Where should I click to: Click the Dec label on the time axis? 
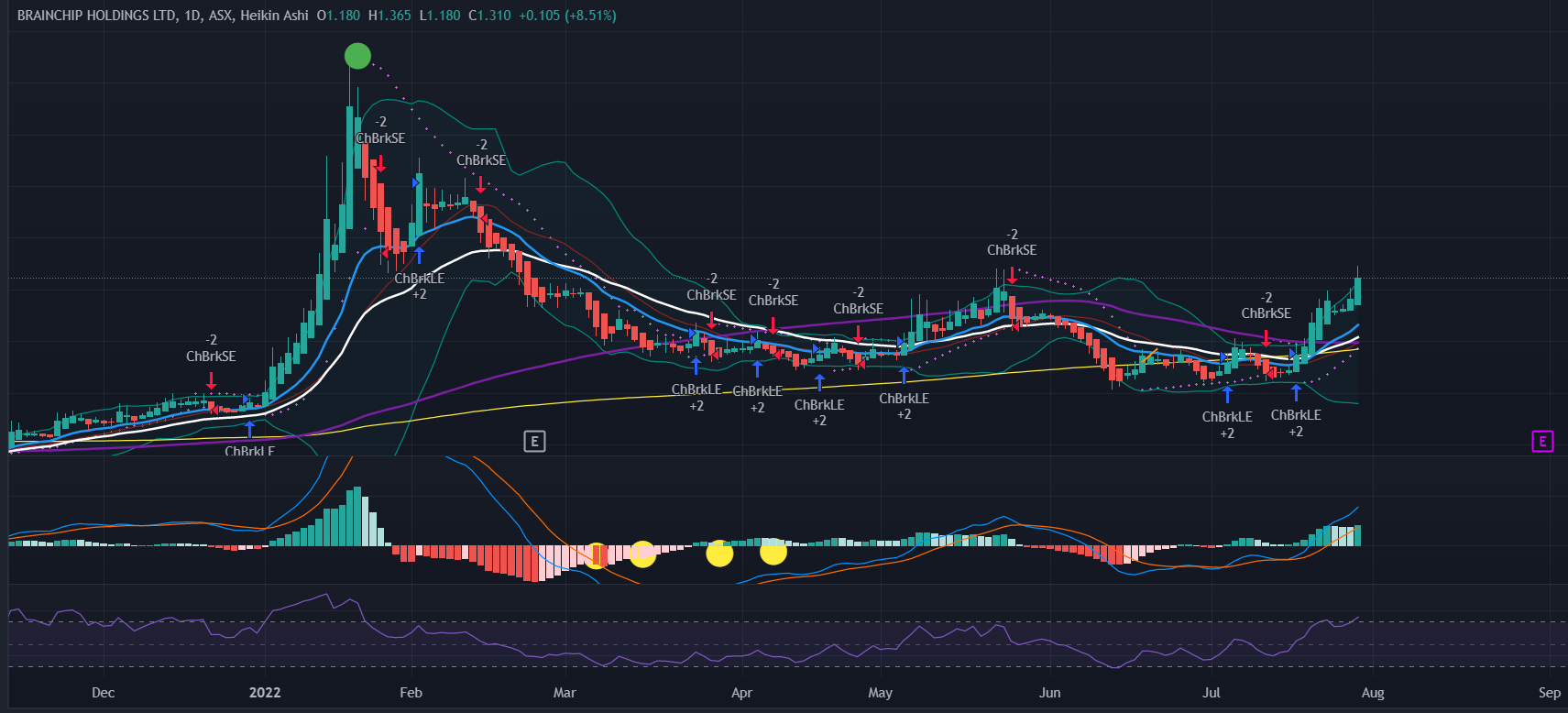[x=104, y=693]
